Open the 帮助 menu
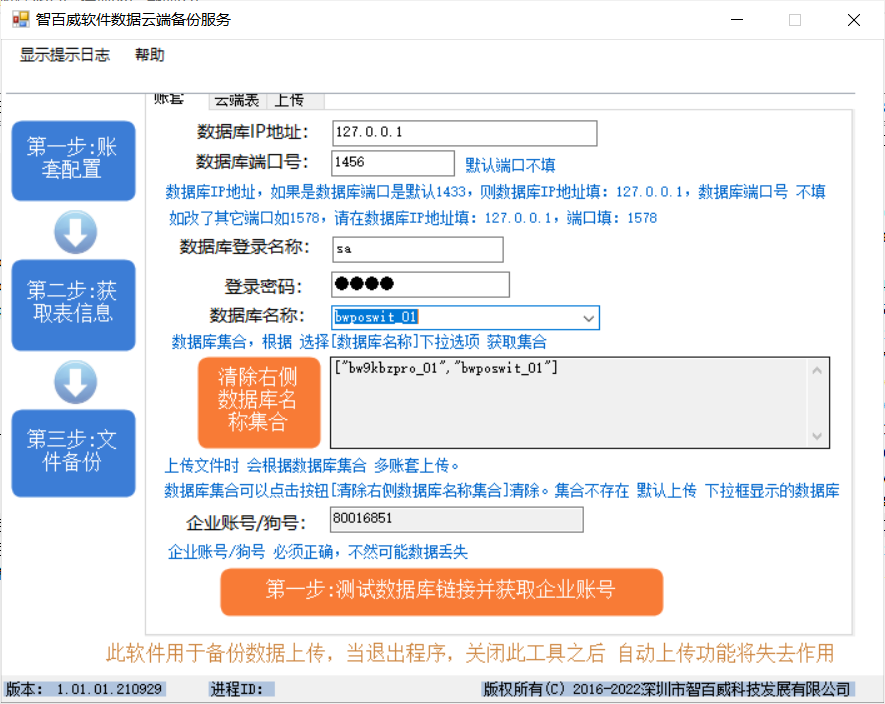Screen dimensions: 885x704 point(150,55)
